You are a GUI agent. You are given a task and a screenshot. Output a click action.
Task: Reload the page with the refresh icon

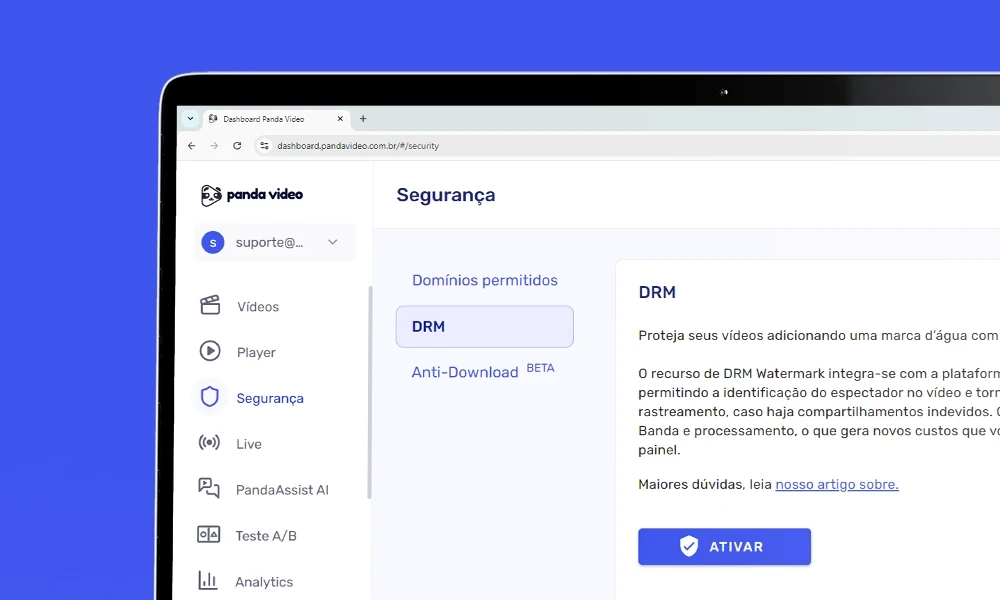point(237,145)
